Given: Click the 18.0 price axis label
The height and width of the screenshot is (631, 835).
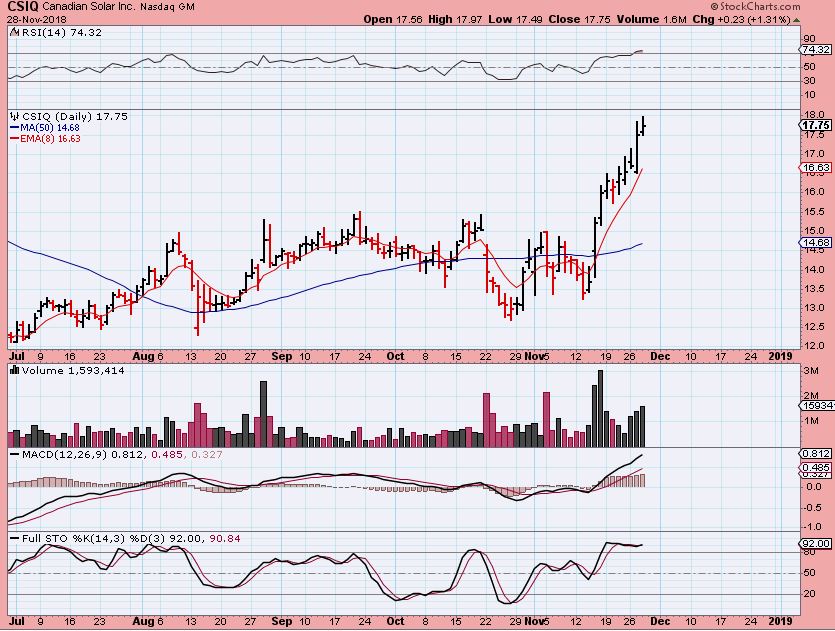Looking at the screenshot, I should pyautogui.click(x=813, y=115).
